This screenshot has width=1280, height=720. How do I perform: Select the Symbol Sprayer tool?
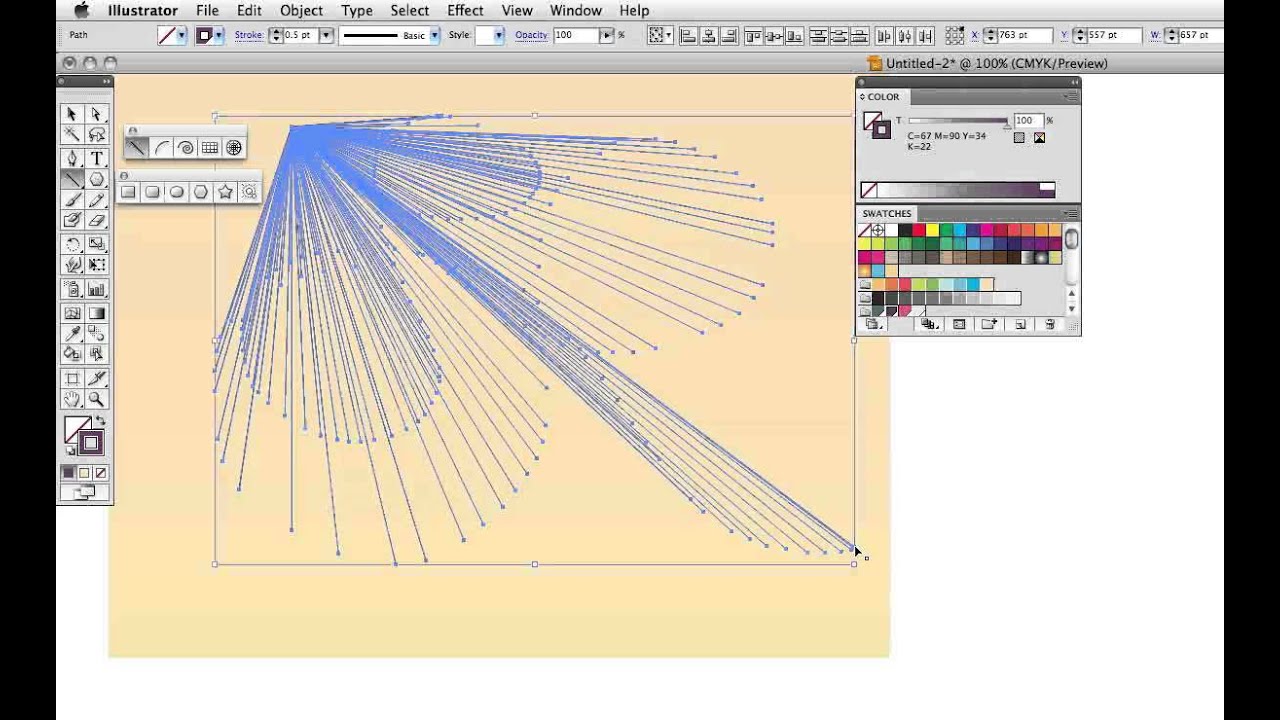(x=72, y=290)
